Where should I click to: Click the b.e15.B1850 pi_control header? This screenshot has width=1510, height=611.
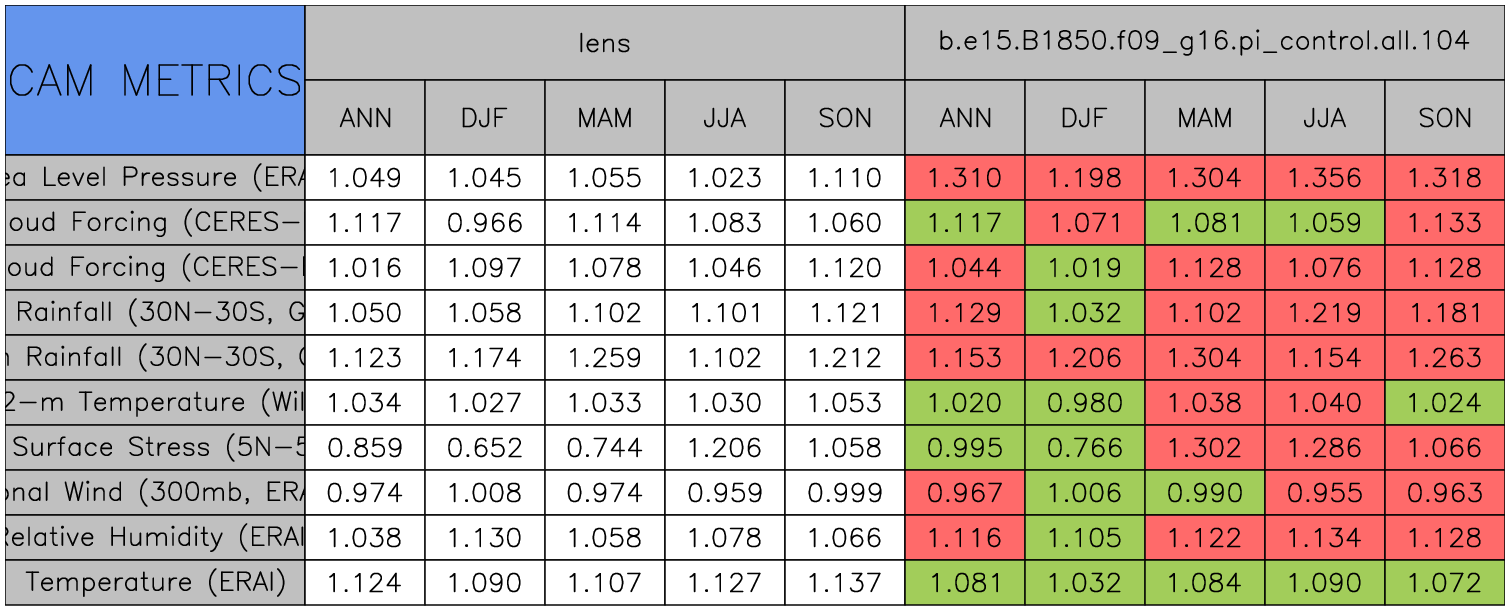[x=1204, y=42]
